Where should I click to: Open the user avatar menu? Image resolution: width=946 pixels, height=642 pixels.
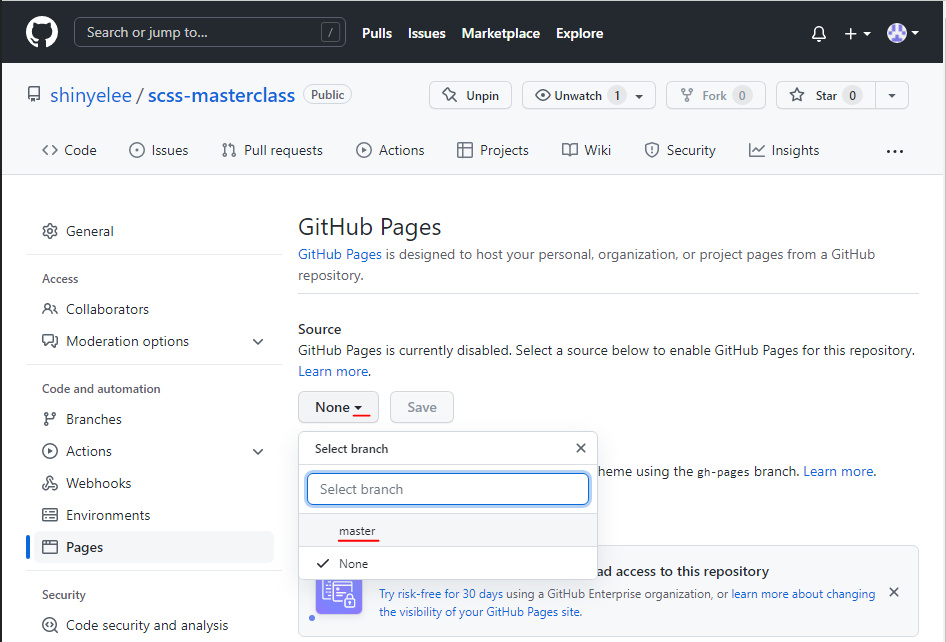[x=903, y=33]
